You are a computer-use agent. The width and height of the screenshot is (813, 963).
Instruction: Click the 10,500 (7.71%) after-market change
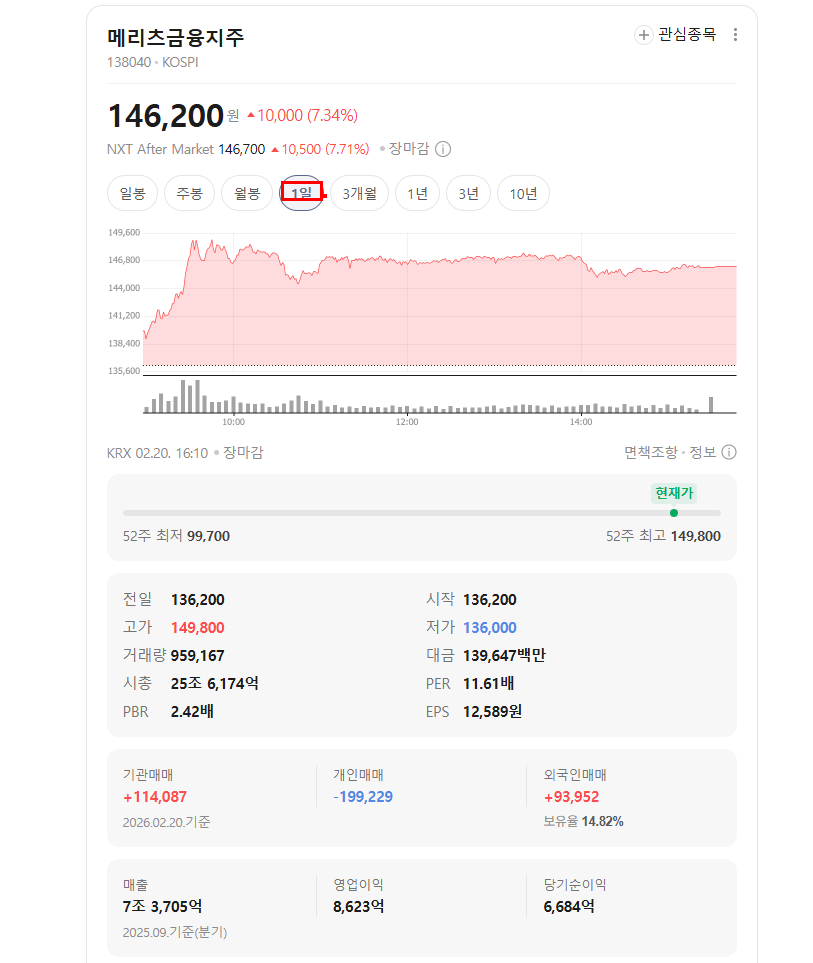[x=320, y=149]
